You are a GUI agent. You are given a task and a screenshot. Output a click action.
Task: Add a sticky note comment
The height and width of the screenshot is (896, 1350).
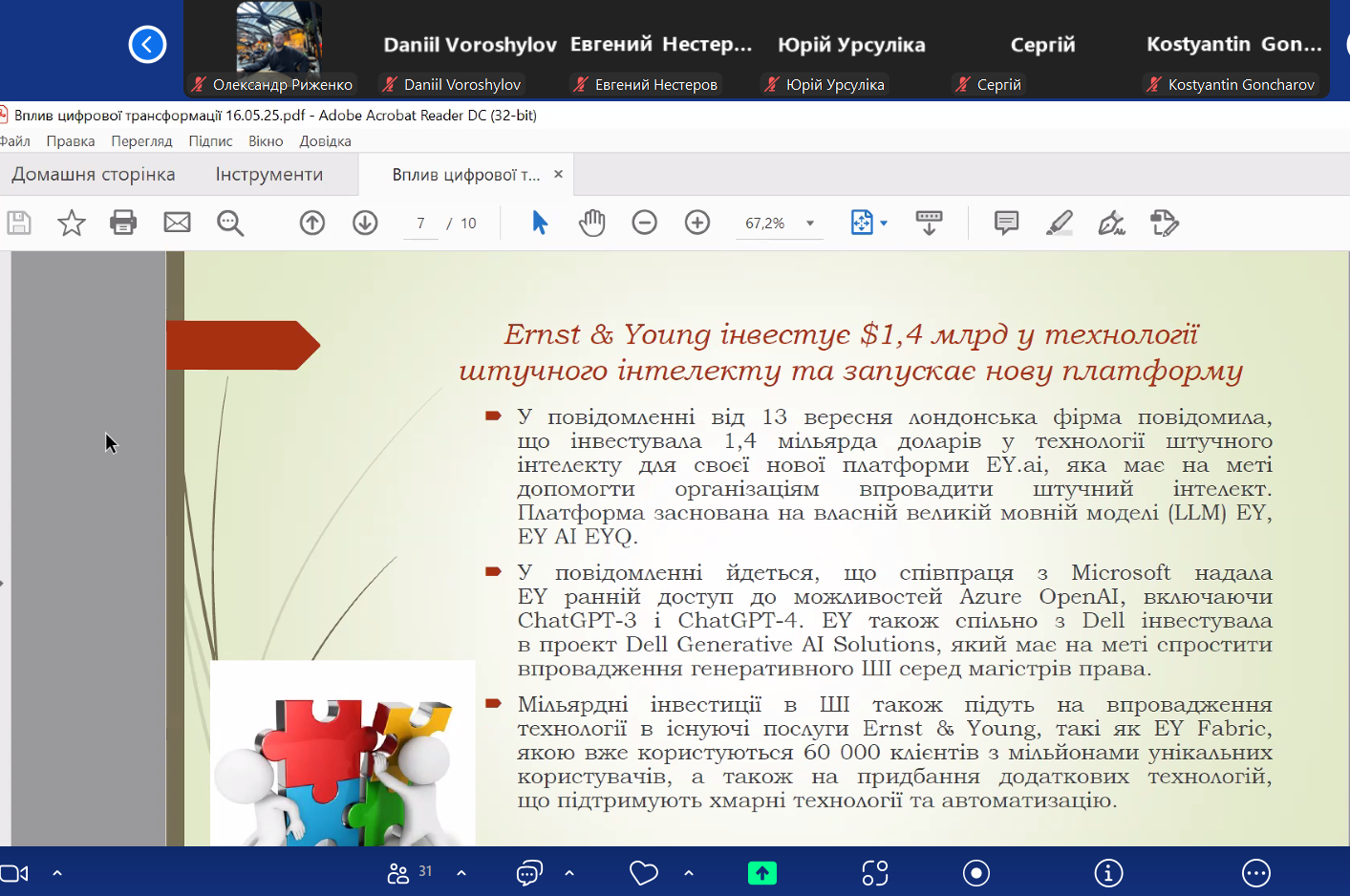coord(1006,223)
